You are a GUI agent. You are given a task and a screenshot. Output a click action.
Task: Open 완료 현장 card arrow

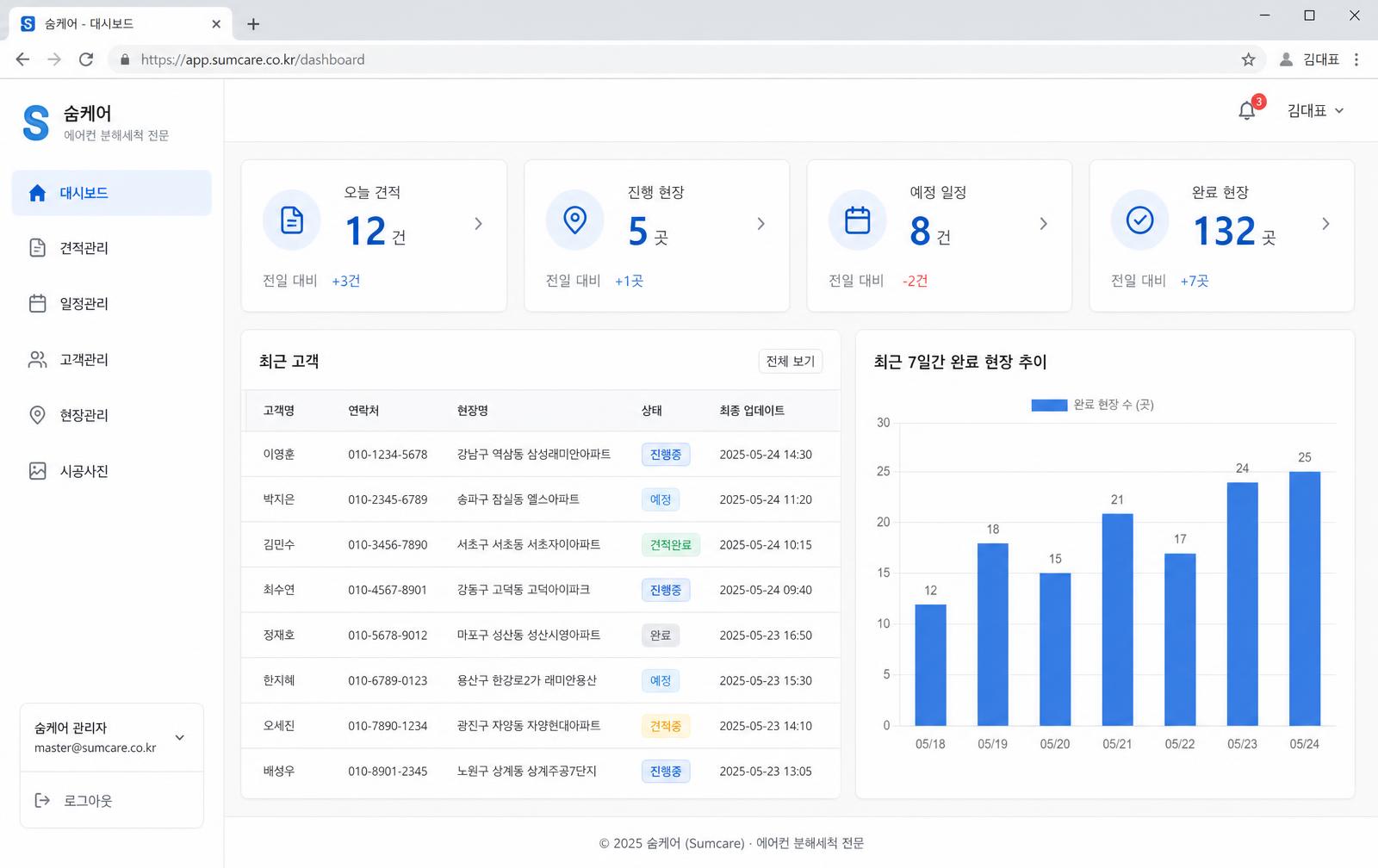[x=1326, y=224]
